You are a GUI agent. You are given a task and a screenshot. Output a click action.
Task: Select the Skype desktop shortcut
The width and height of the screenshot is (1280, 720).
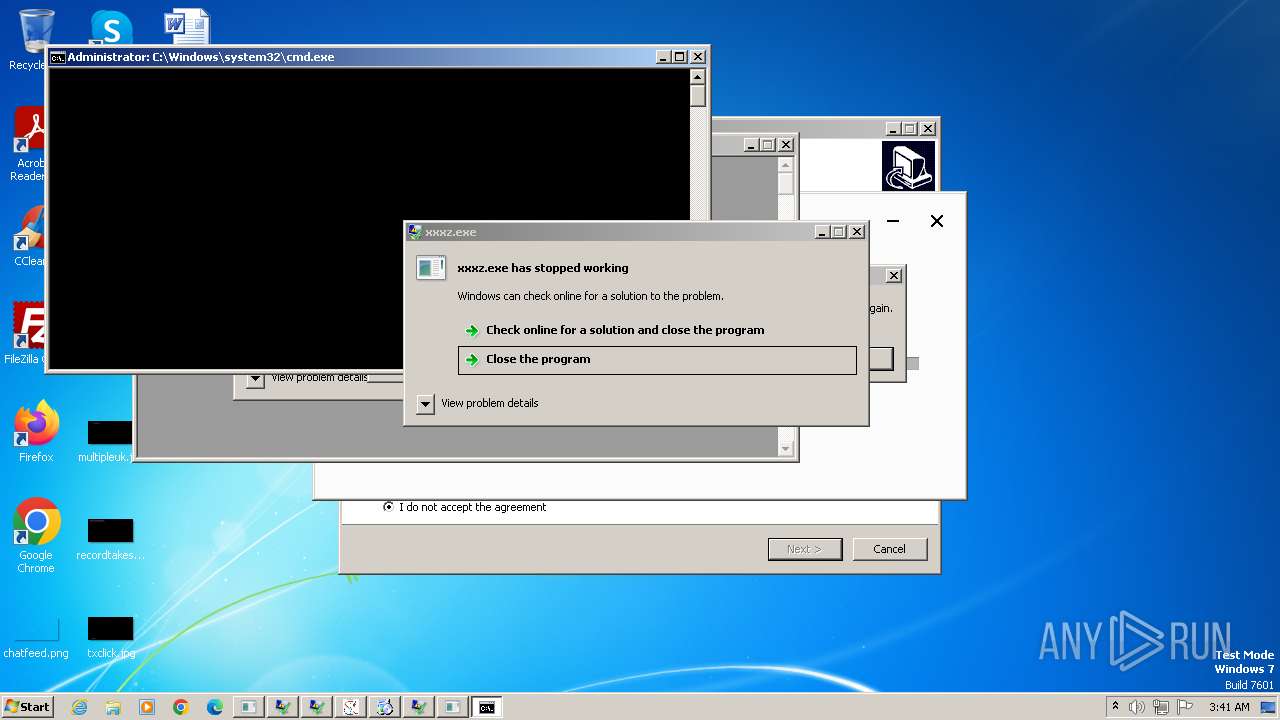point(110,27)
